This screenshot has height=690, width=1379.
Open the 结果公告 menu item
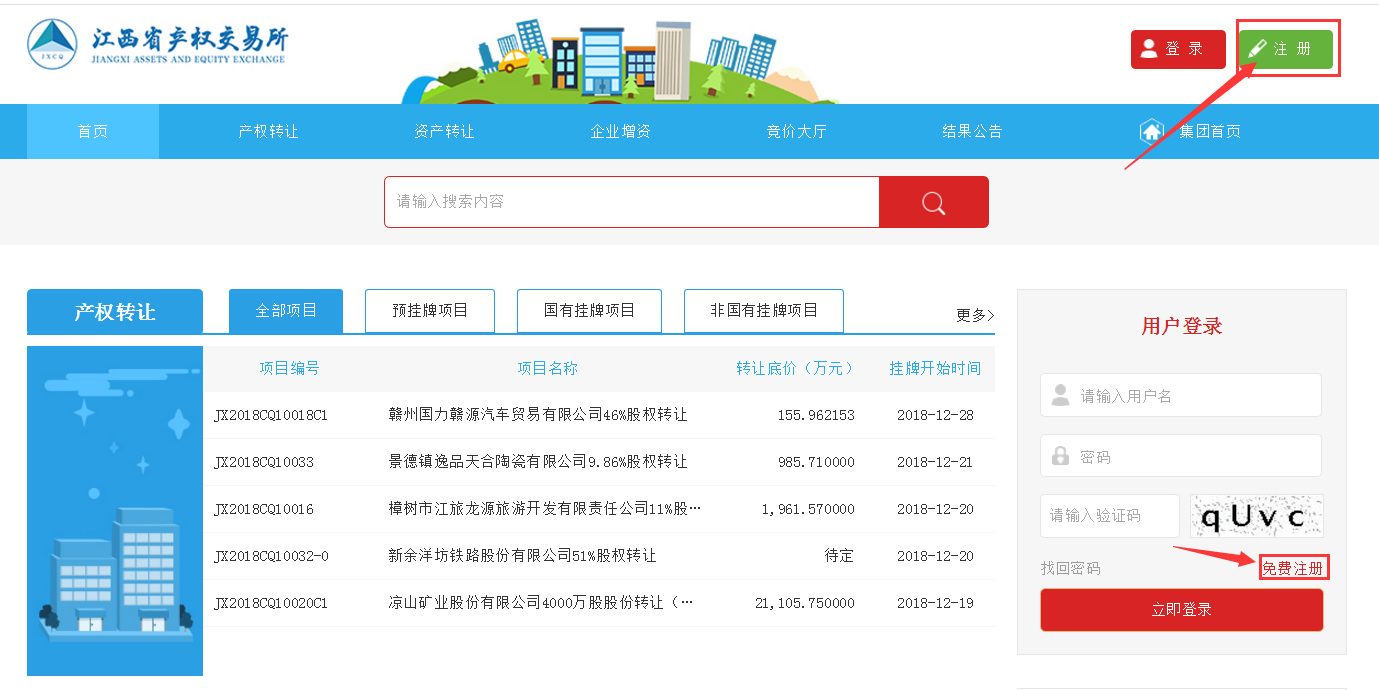point(971,131)
